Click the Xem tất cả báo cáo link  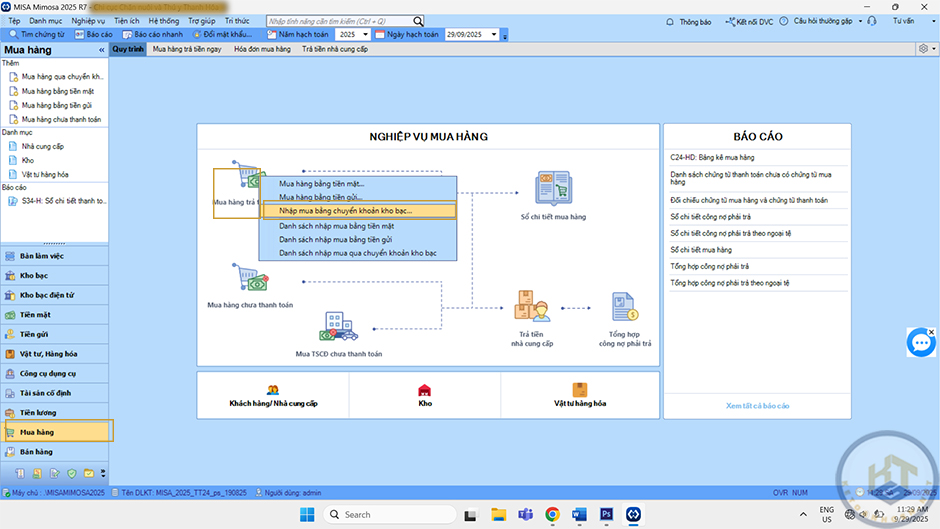point(757,406)
